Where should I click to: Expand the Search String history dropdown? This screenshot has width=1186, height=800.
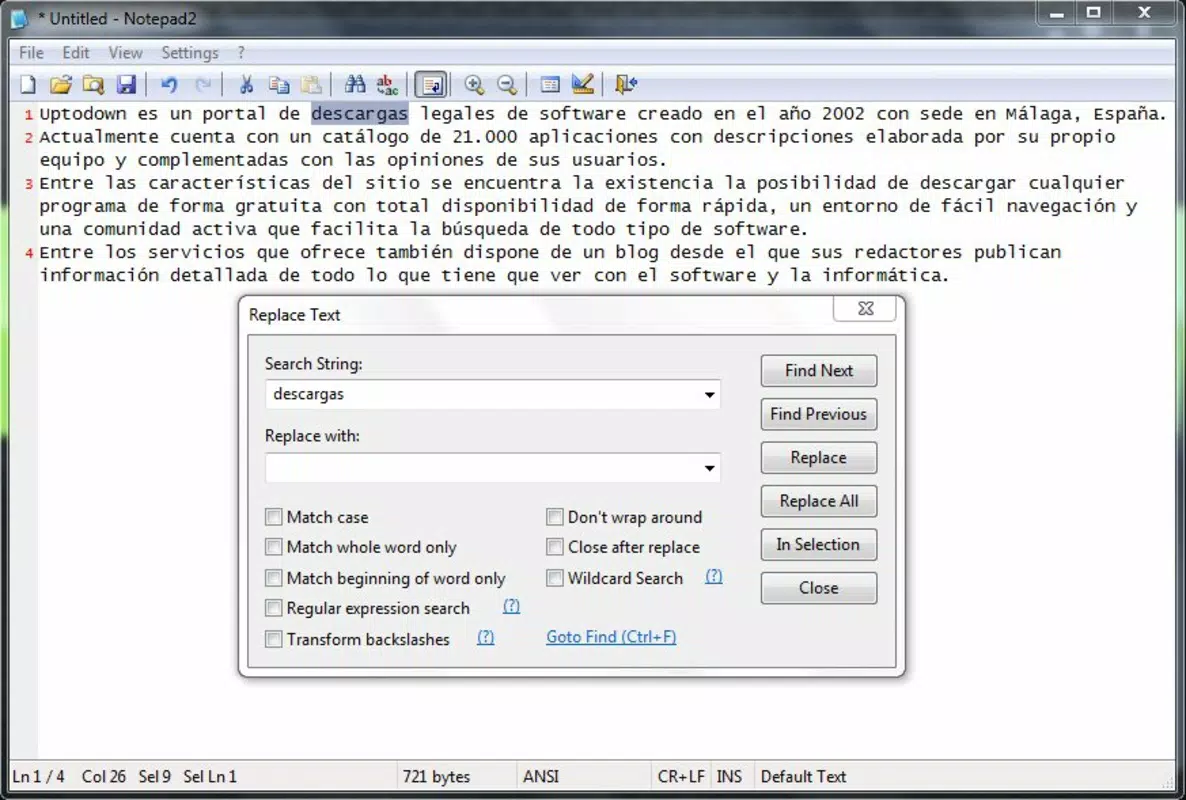(x=709, y=395)
